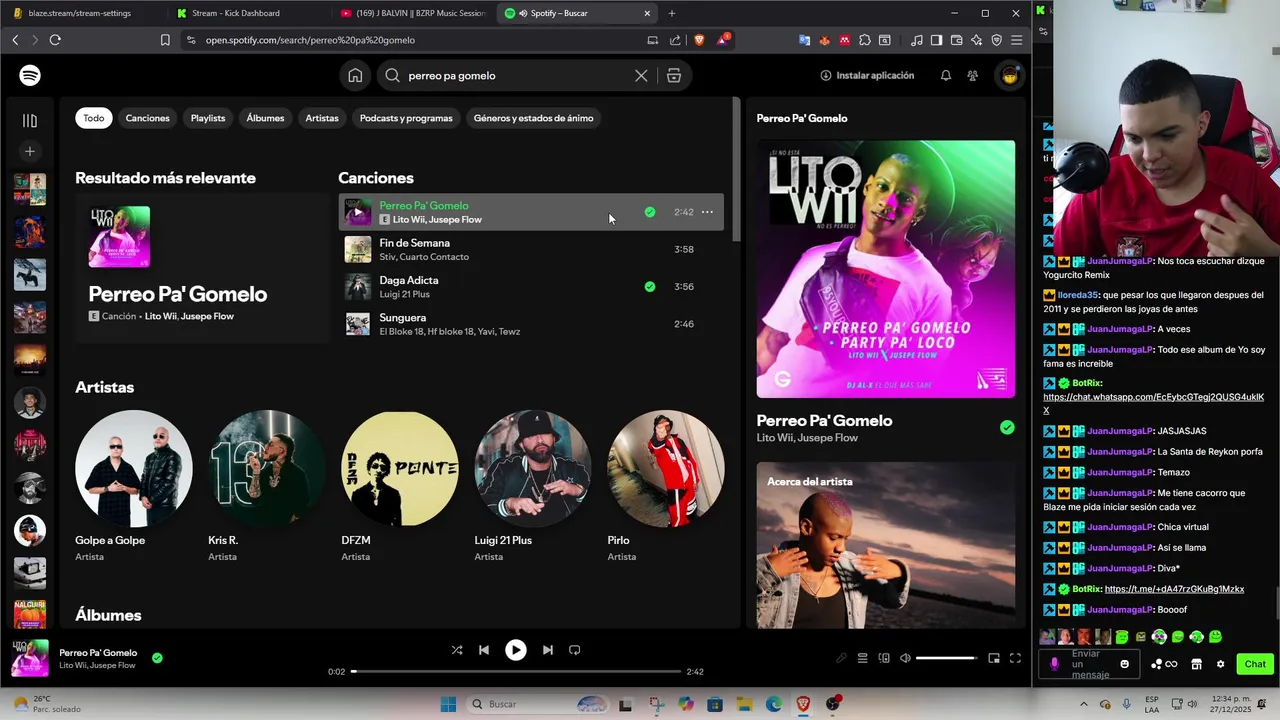This screenshot has width=1280, height=720.
Task: Seek in the song progress bar
Action: coord(516,671)
